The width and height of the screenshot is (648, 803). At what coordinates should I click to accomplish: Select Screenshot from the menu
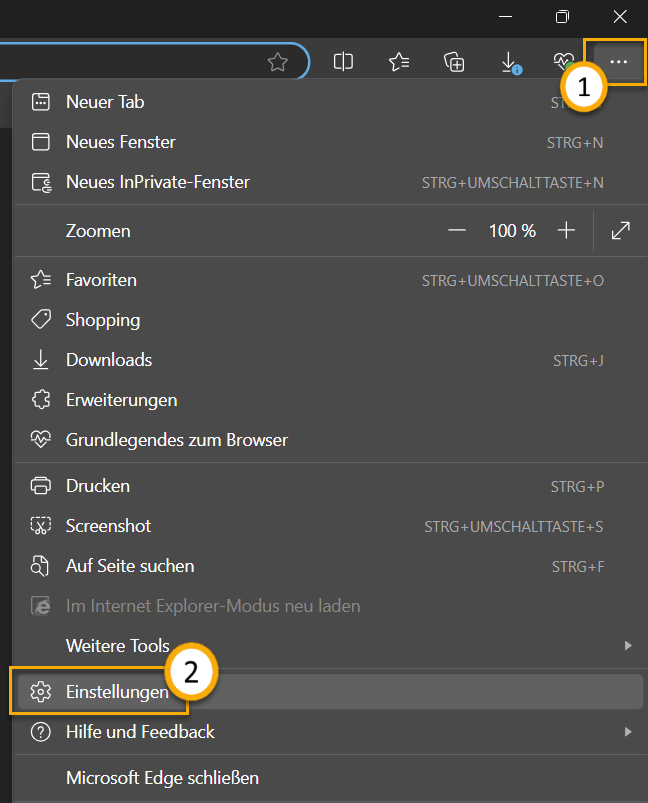108,526
